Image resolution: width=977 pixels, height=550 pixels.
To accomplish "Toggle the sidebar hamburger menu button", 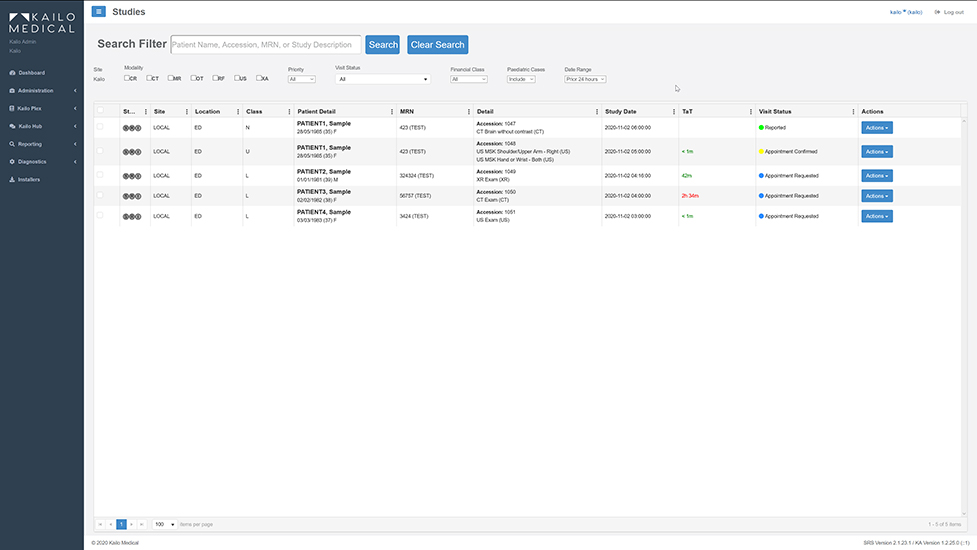I will coord(98,12).
